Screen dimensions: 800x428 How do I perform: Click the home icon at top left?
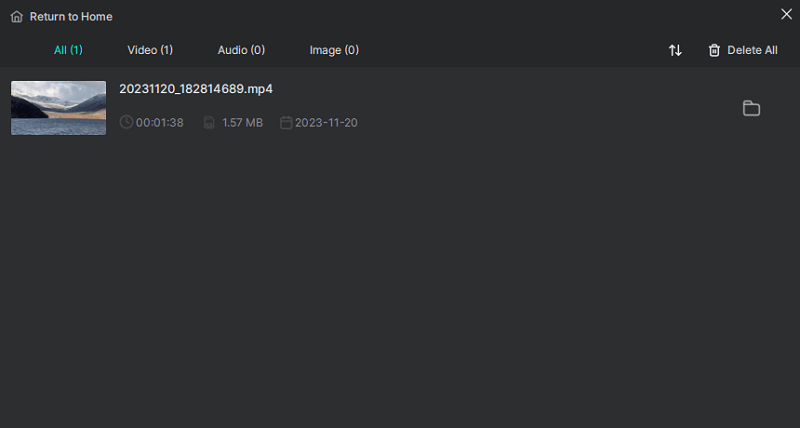(x=17, y=17)
